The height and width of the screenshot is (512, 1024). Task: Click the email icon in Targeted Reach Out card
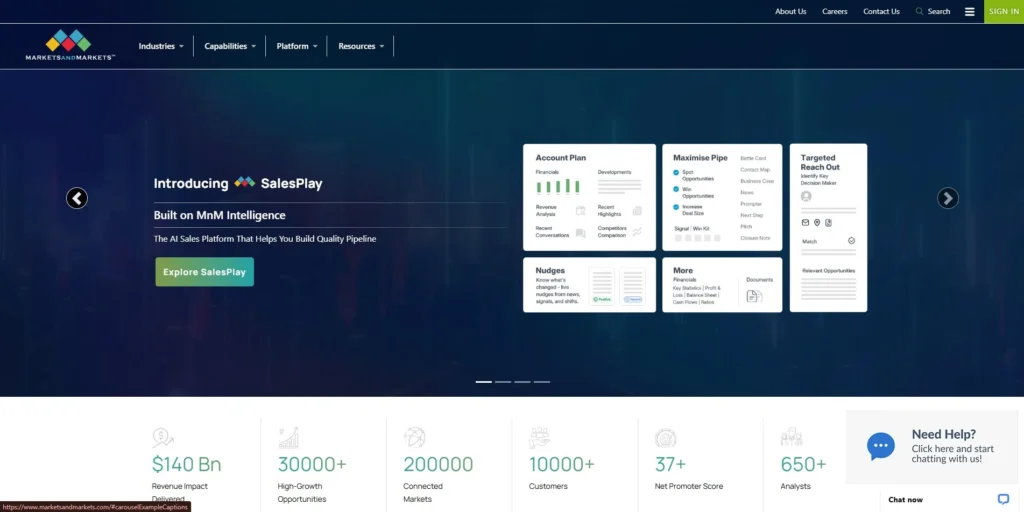(805, 223)
